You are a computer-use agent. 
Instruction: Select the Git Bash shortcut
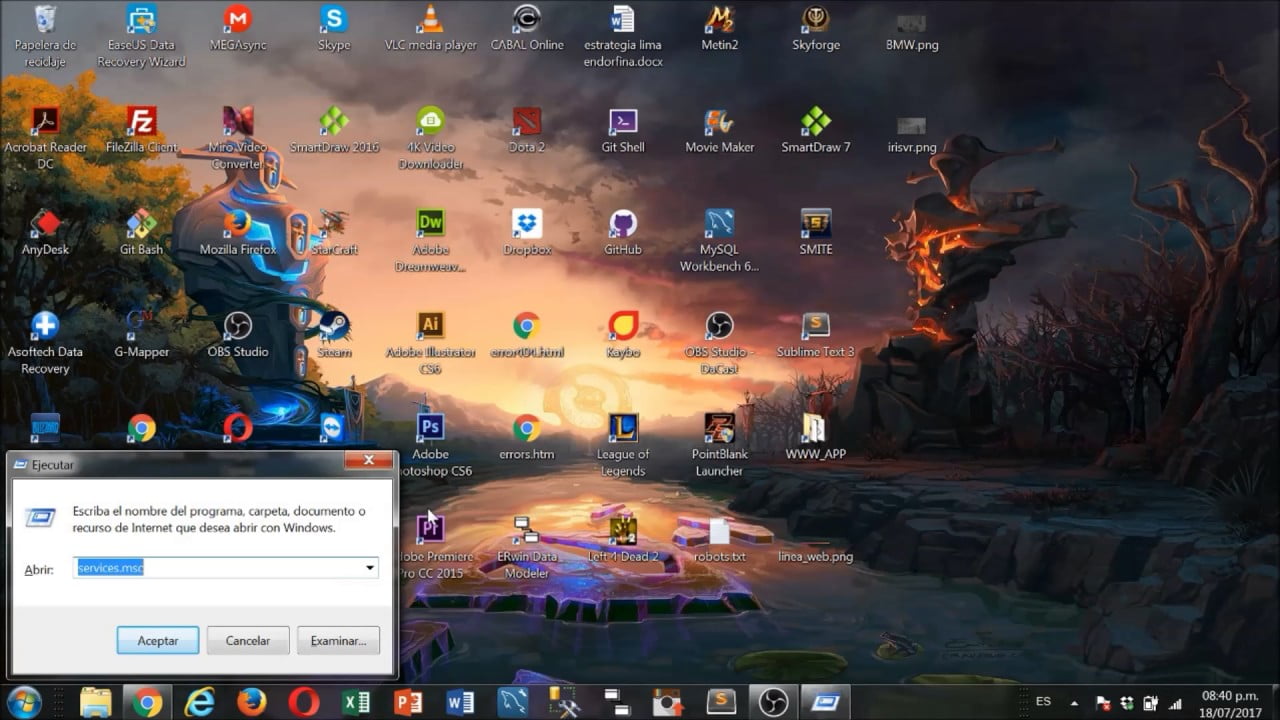pos(141,232)
